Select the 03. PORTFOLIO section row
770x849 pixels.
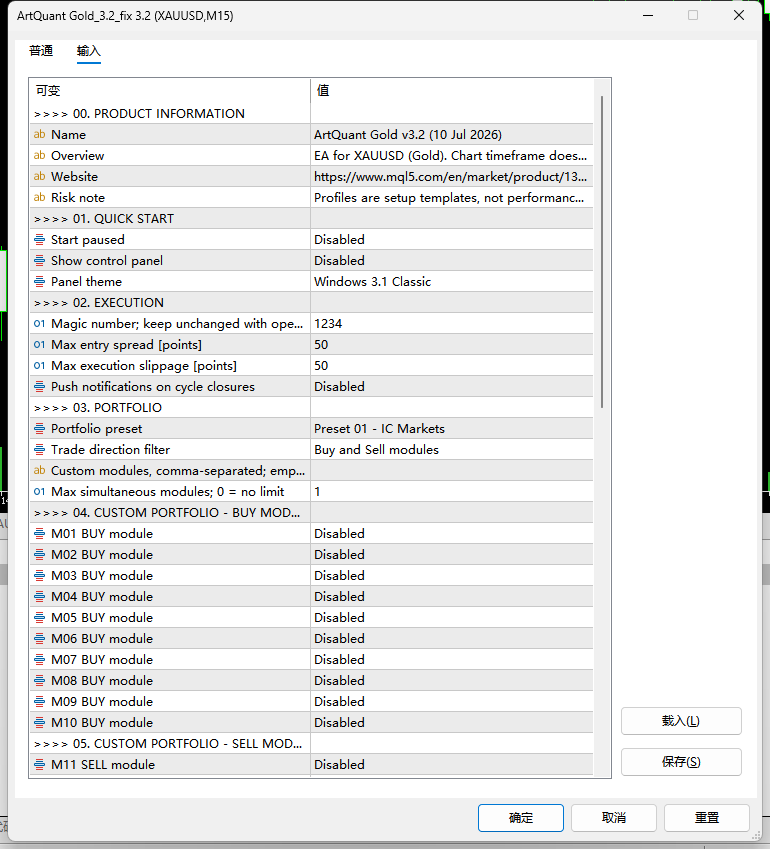coord(311,408)
